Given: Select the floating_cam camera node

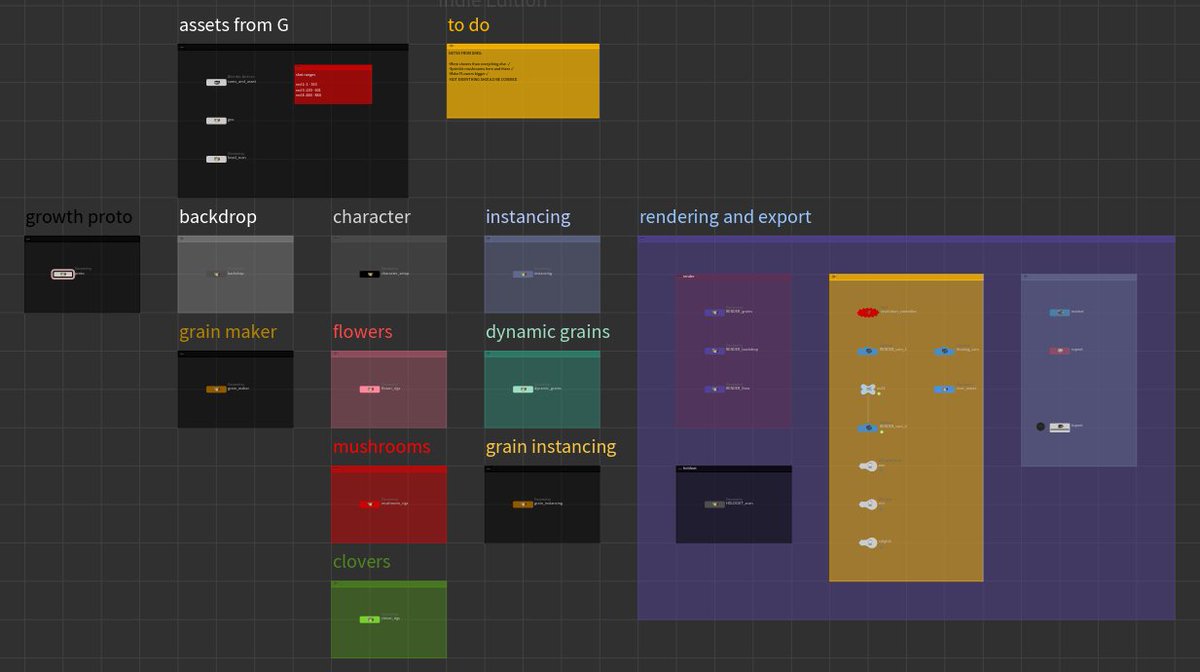Looking at the screenshot, I should [x=945, y=349].
